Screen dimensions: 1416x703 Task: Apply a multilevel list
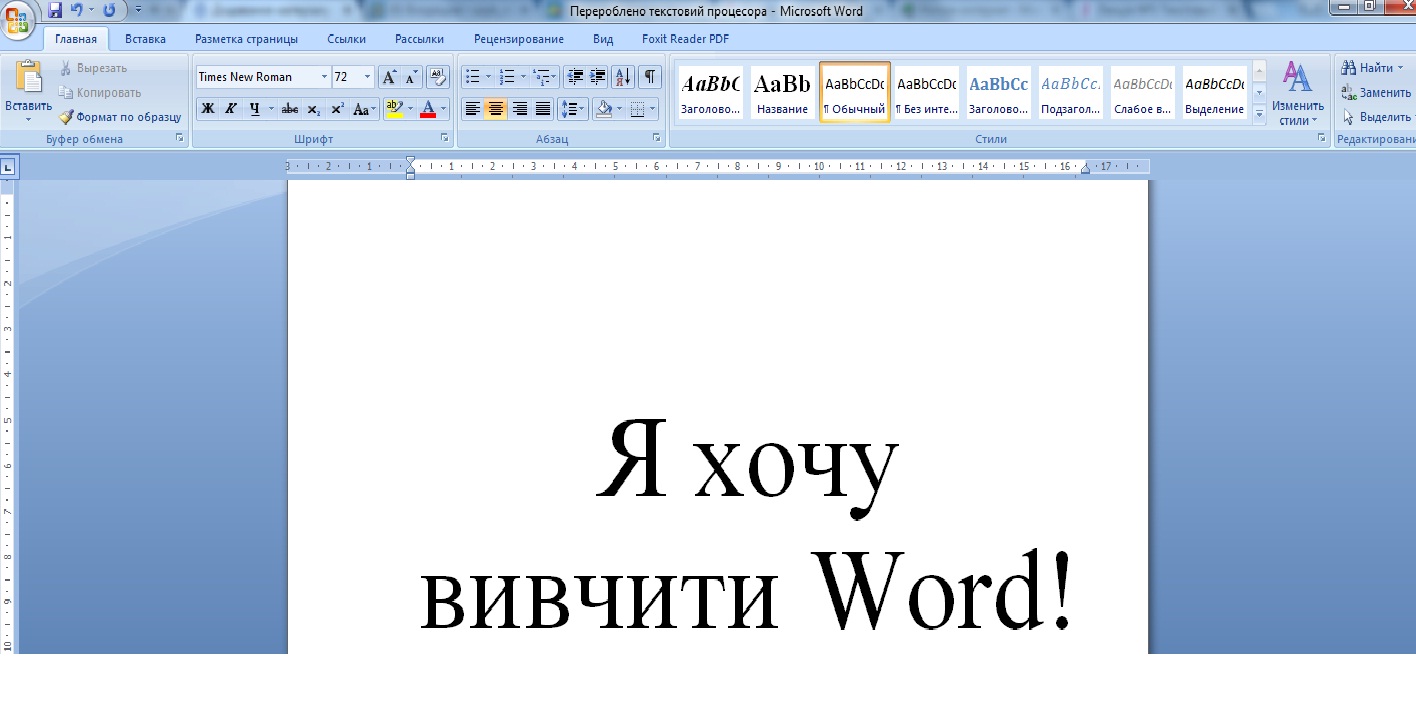click(541, 77)
